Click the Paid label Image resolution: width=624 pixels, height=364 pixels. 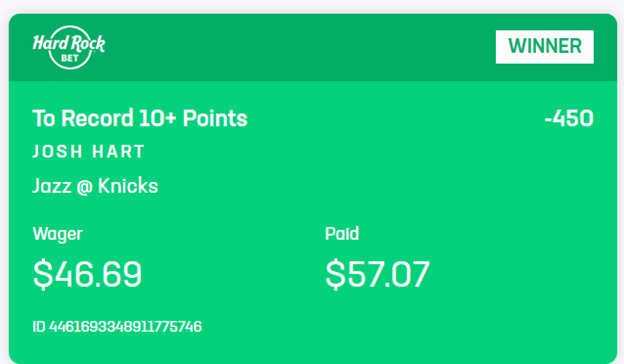coord(342,234)
